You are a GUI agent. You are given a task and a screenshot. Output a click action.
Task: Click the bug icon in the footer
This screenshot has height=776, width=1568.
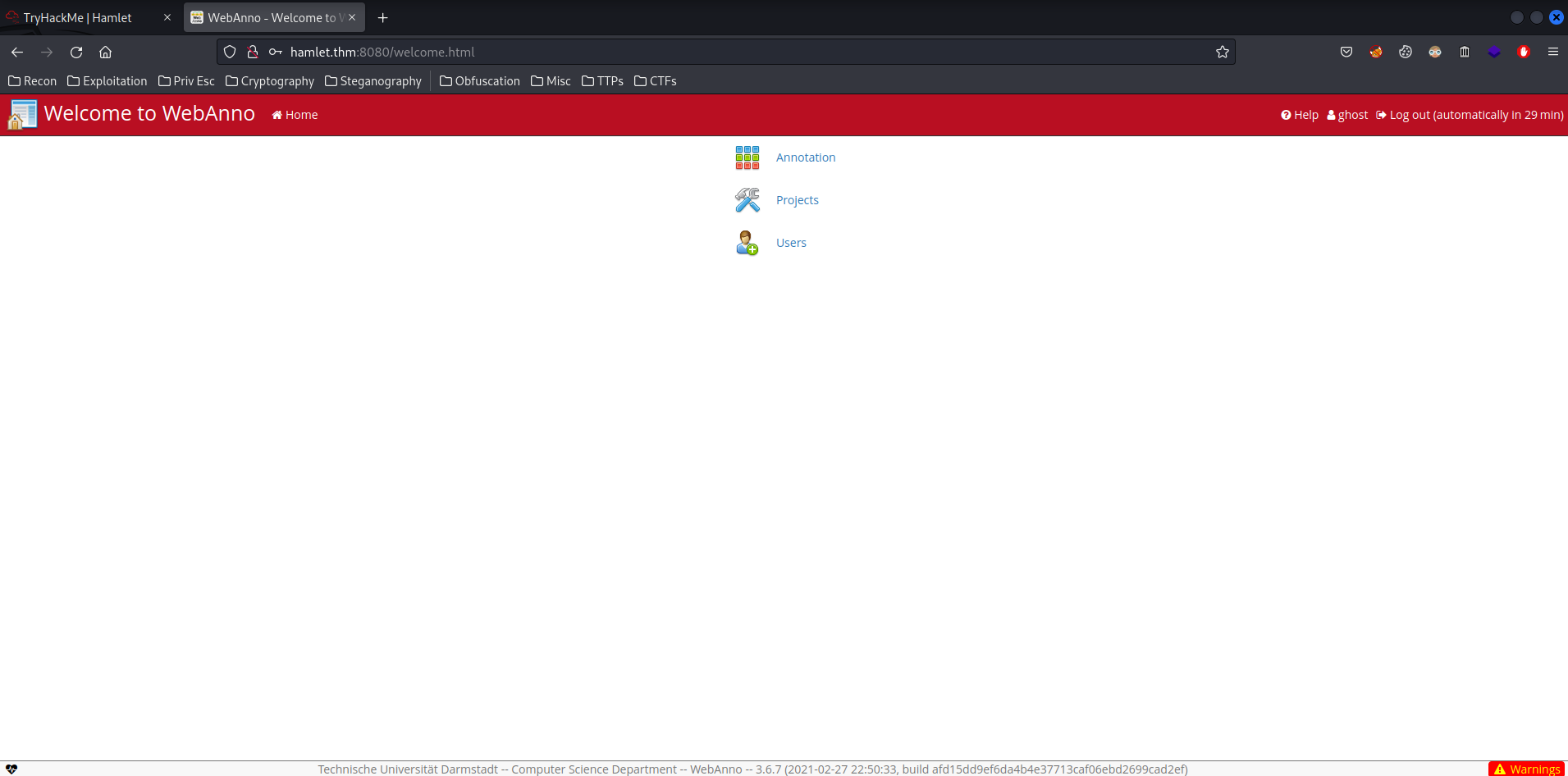click(x=11, y=769)
